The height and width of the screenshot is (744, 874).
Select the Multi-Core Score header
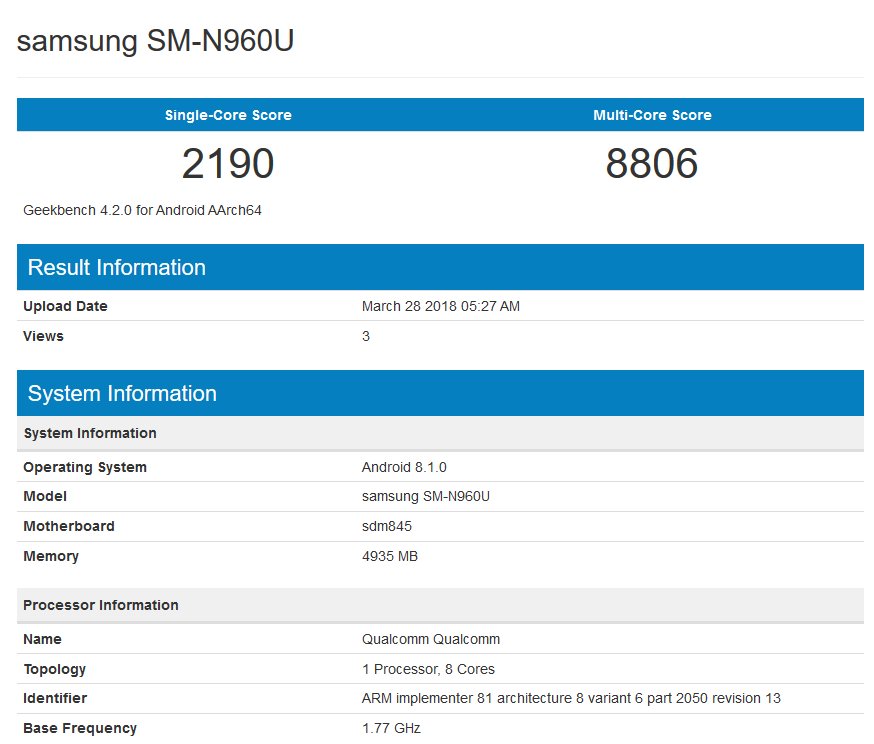click(652, 114)
